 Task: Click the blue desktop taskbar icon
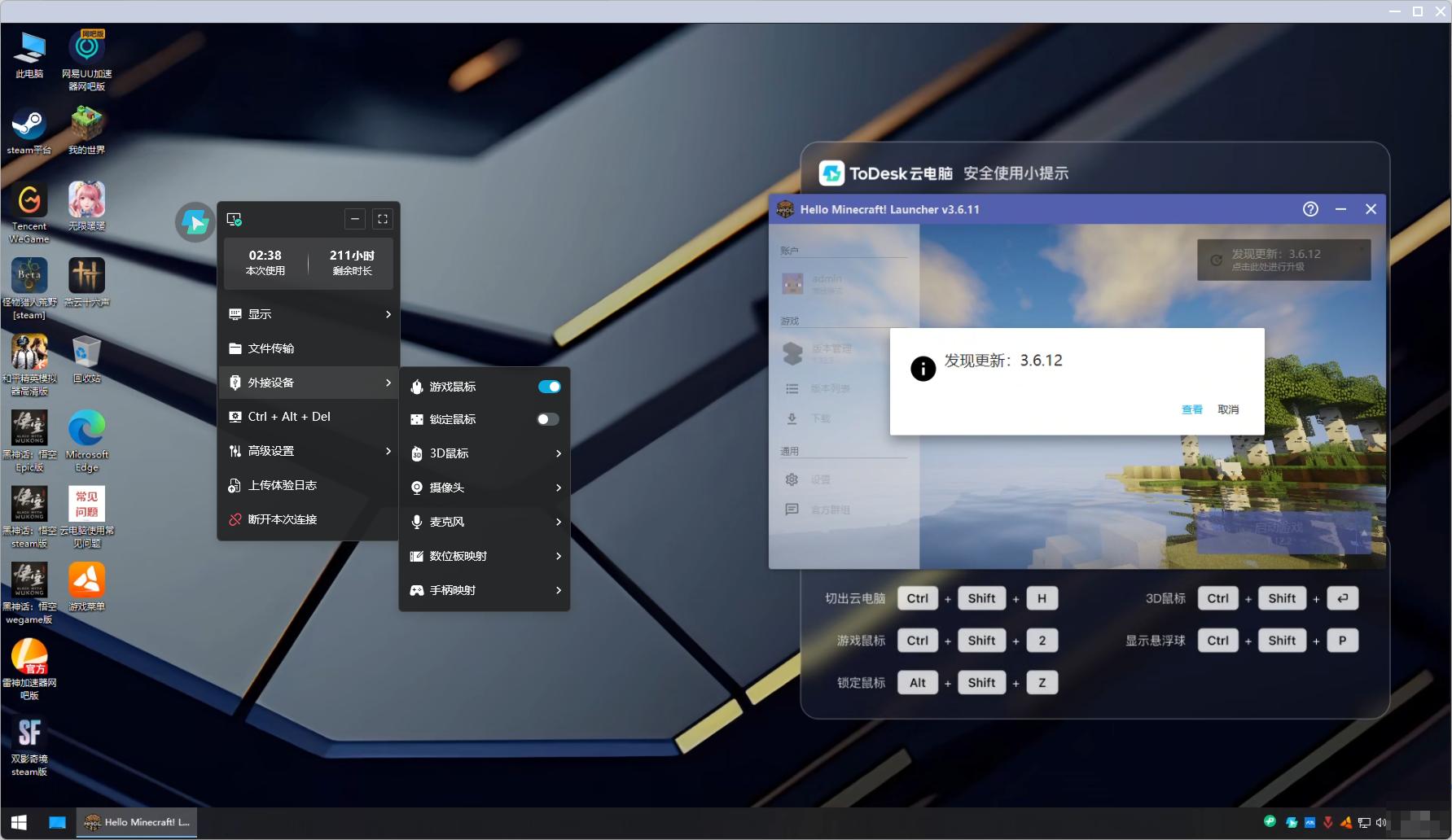[57, 822]
